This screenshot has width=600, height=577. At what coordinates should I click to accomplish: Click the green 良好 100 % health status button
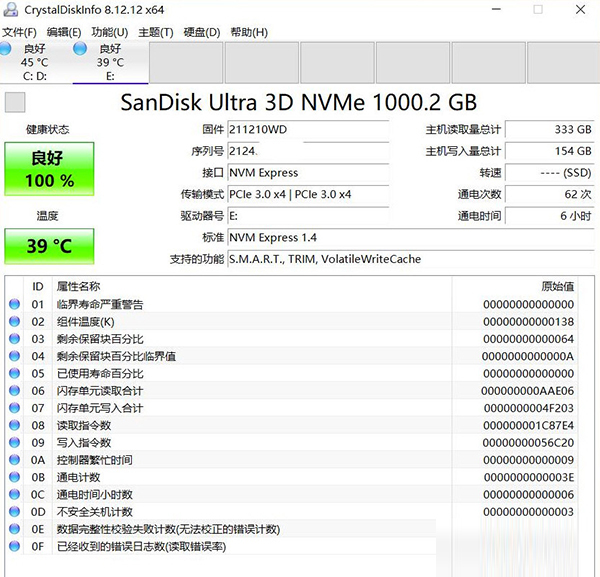(50, 169)
